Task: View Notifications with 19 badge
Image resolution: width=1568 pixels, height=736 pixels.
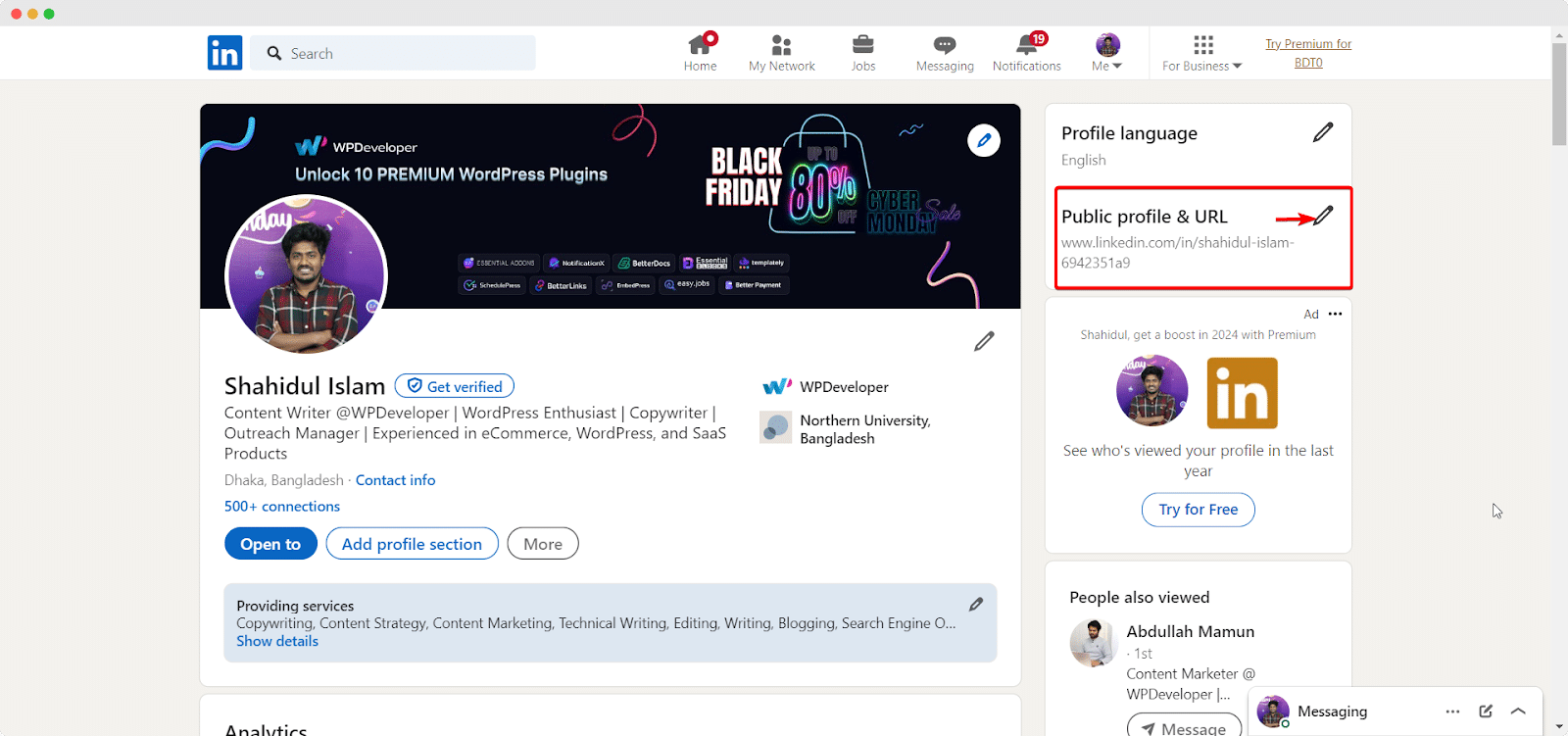Action: (1027, 53)
